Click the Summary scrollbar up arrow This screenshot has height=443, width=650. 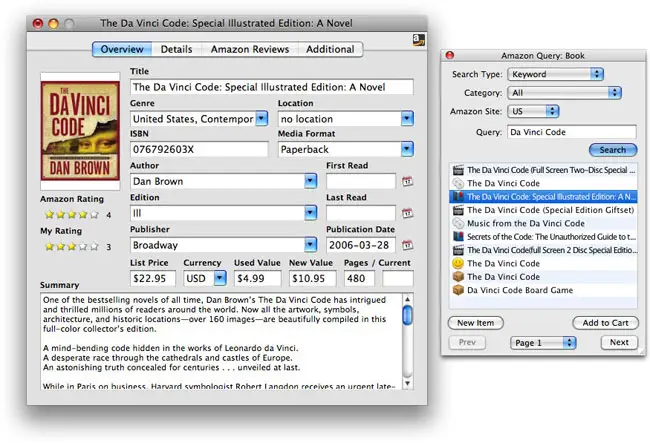tap(407, 299)
